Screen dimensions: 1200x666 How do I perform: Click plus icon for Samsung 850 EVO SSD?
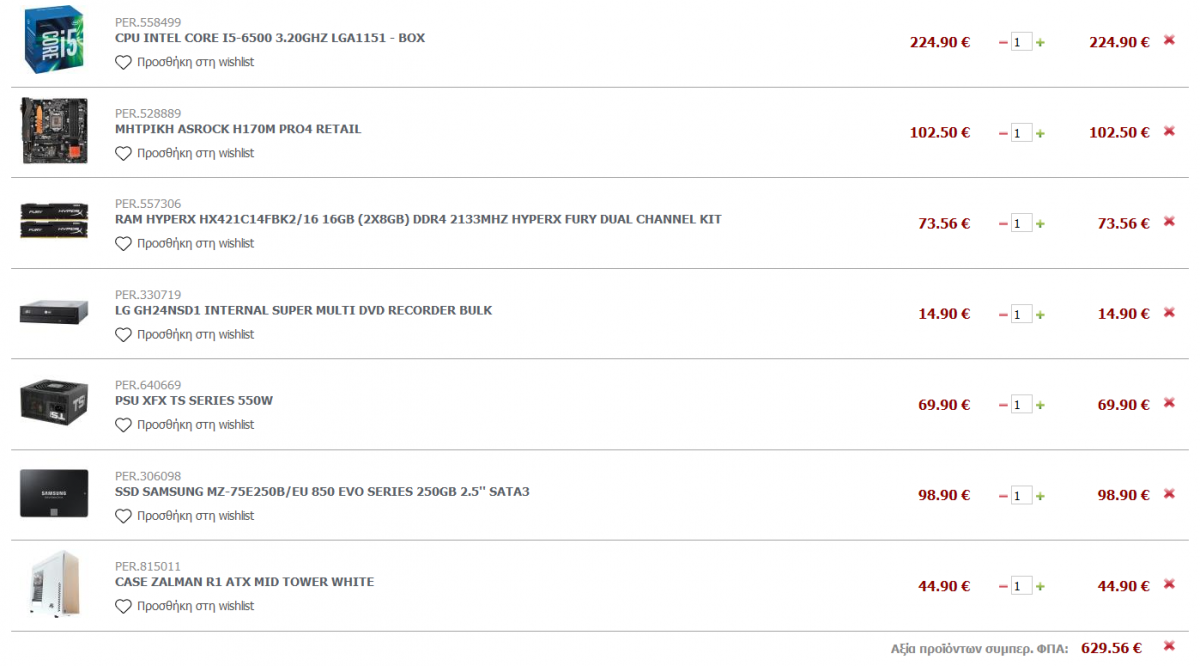click(1040, 496)
